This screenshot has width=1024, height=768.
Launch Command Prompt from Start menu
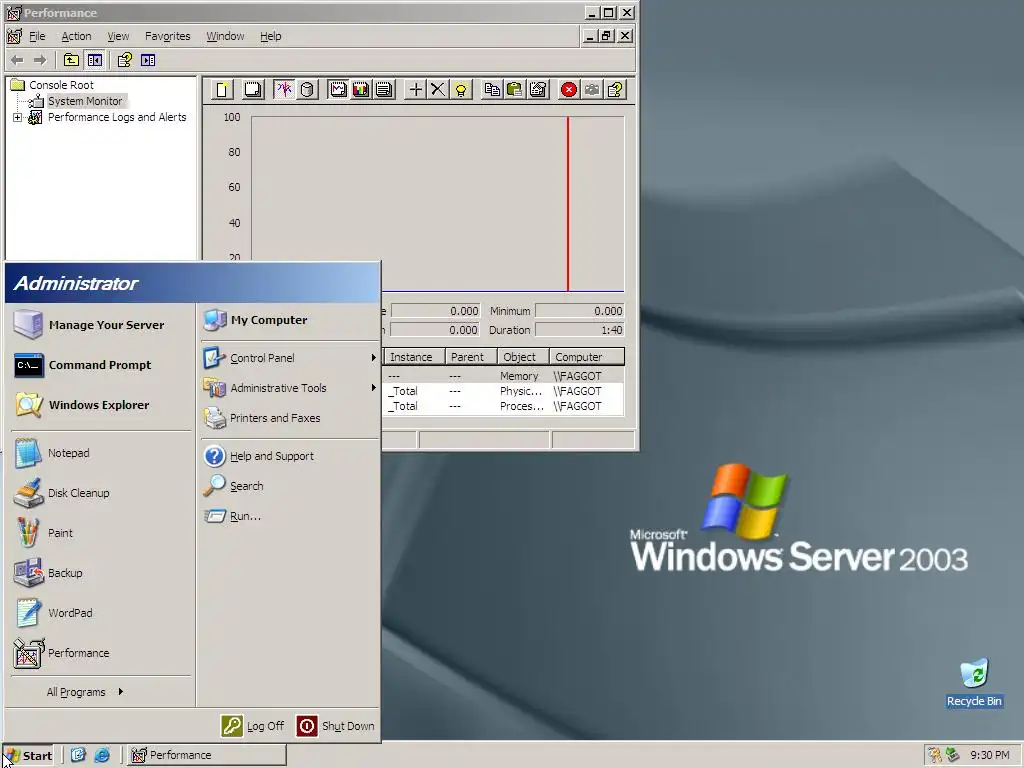[99, 365]
